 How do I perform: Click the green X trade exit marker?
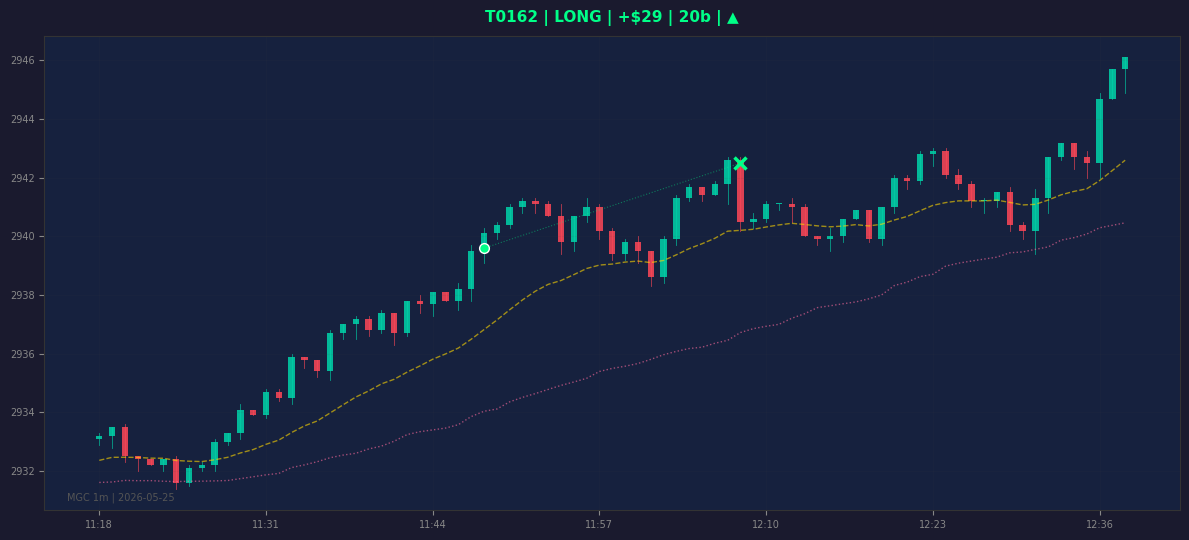740,163
